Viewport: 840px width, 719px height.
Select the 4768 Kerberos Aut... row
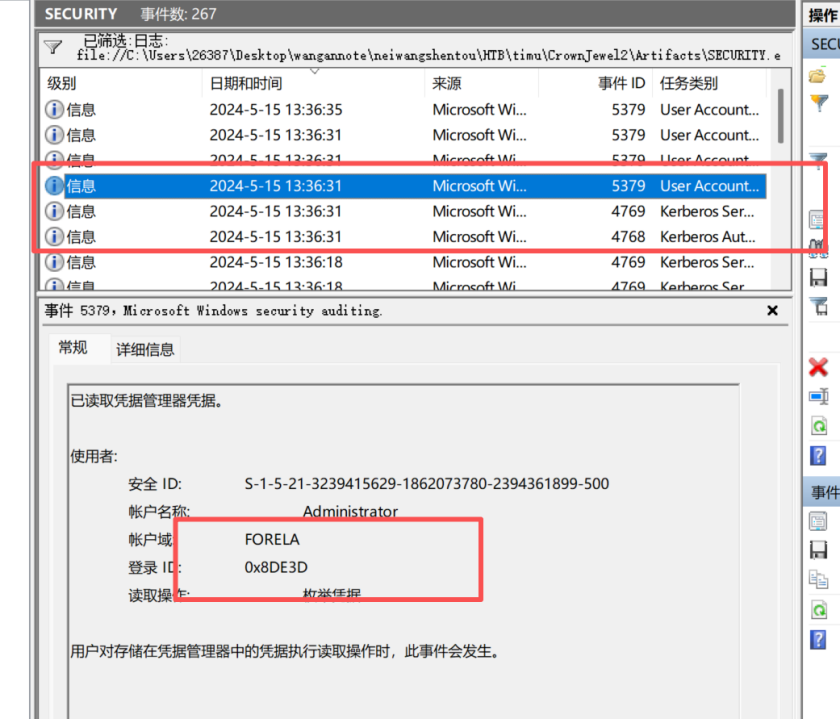tap(404, 237)
